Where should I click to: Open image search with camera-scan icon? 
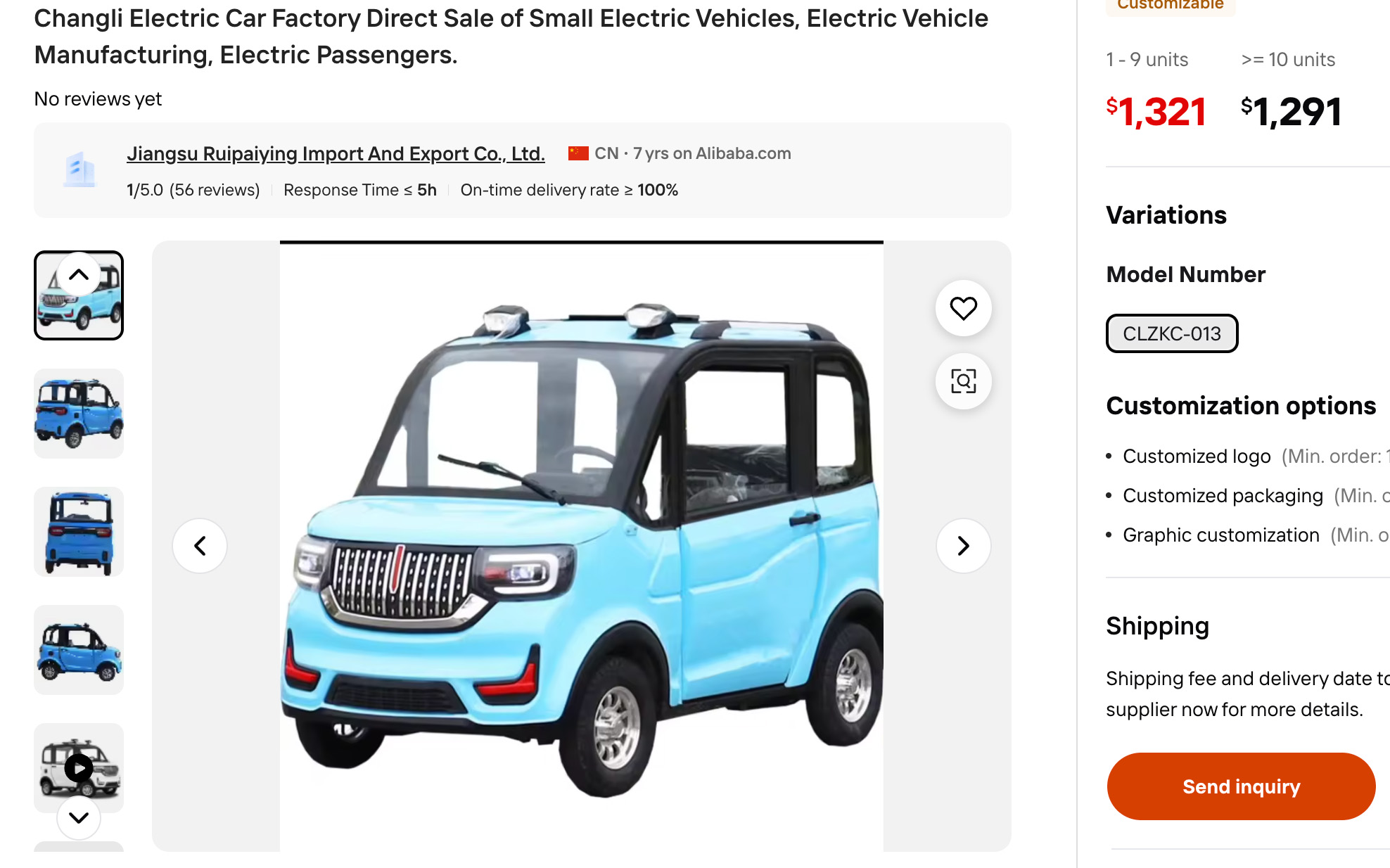click(963, 381)
